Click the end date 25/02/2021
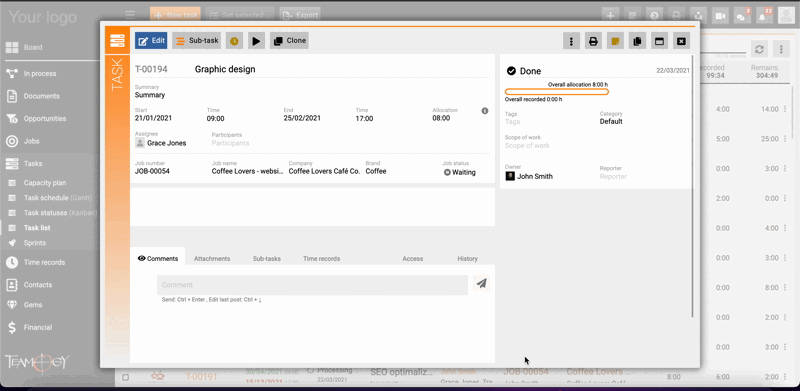Viewport: 800px width, 391px height. [x=302, y=118]
